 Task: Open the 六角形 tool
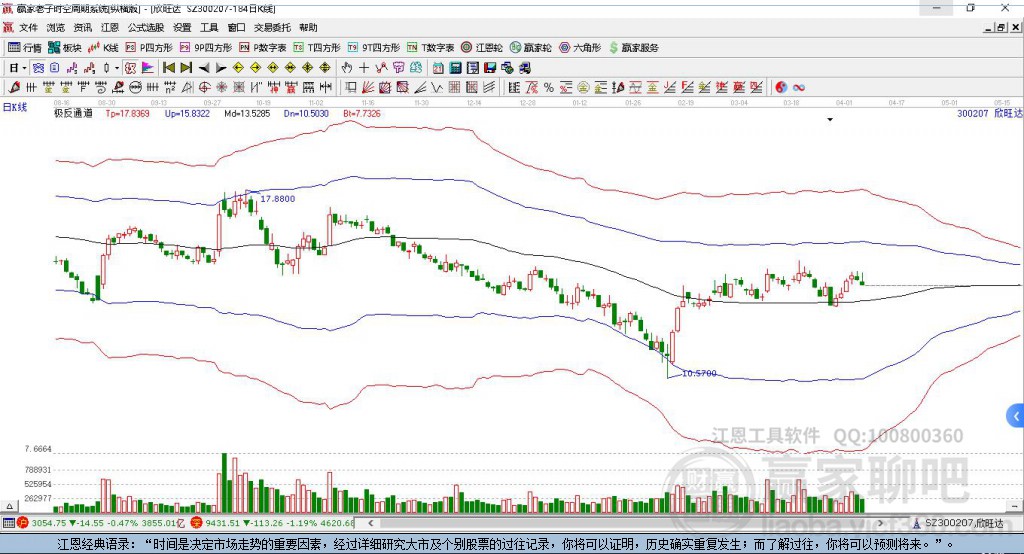(x=580, y=48)
